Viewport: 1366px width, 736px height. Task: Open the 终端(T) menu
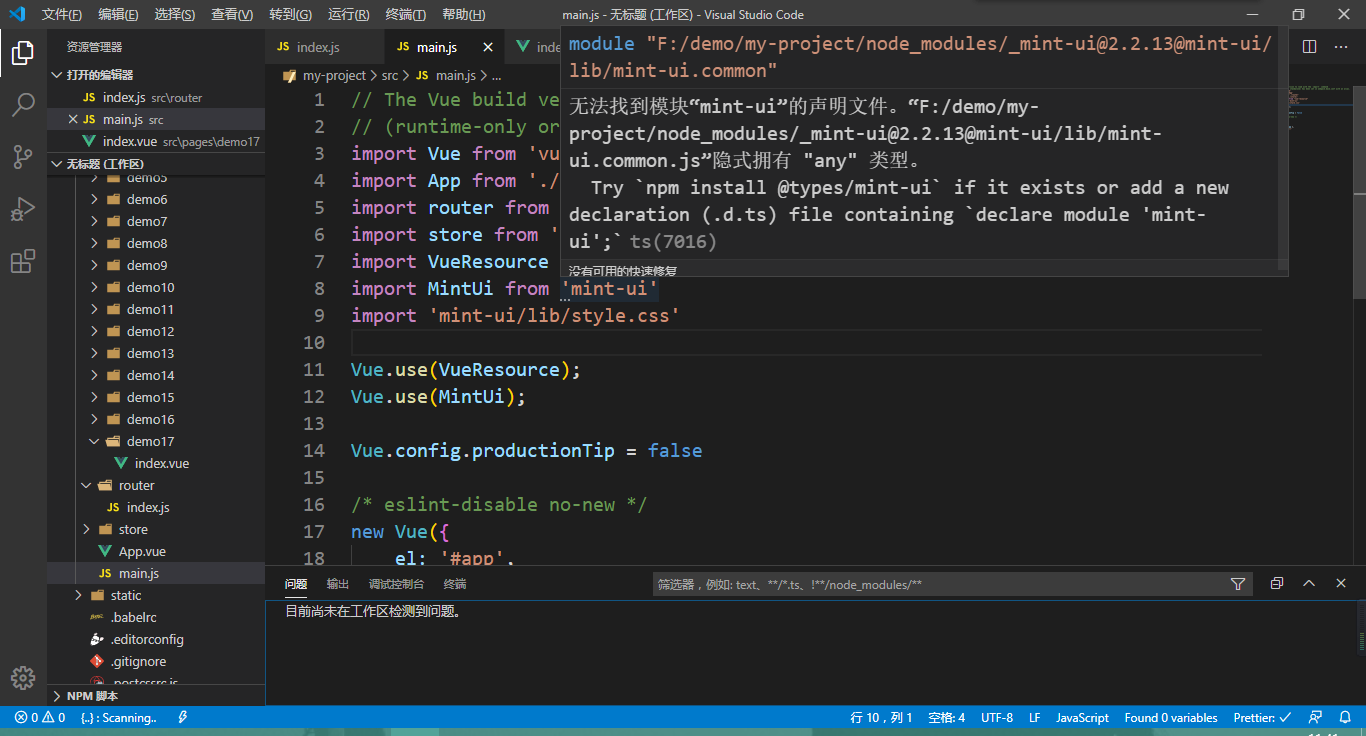point(405,15)
